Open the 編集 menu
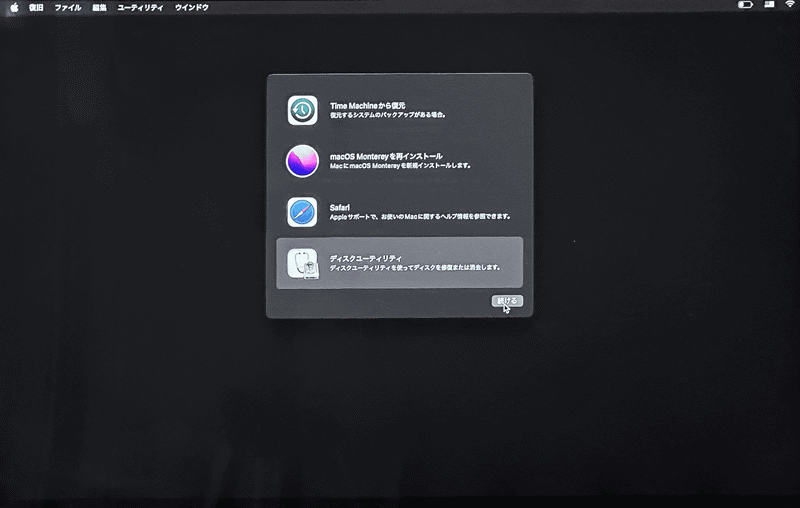Image resolution: width=800 pixels, height=508 pixels. pyautogui.click(x=99, y=8)
